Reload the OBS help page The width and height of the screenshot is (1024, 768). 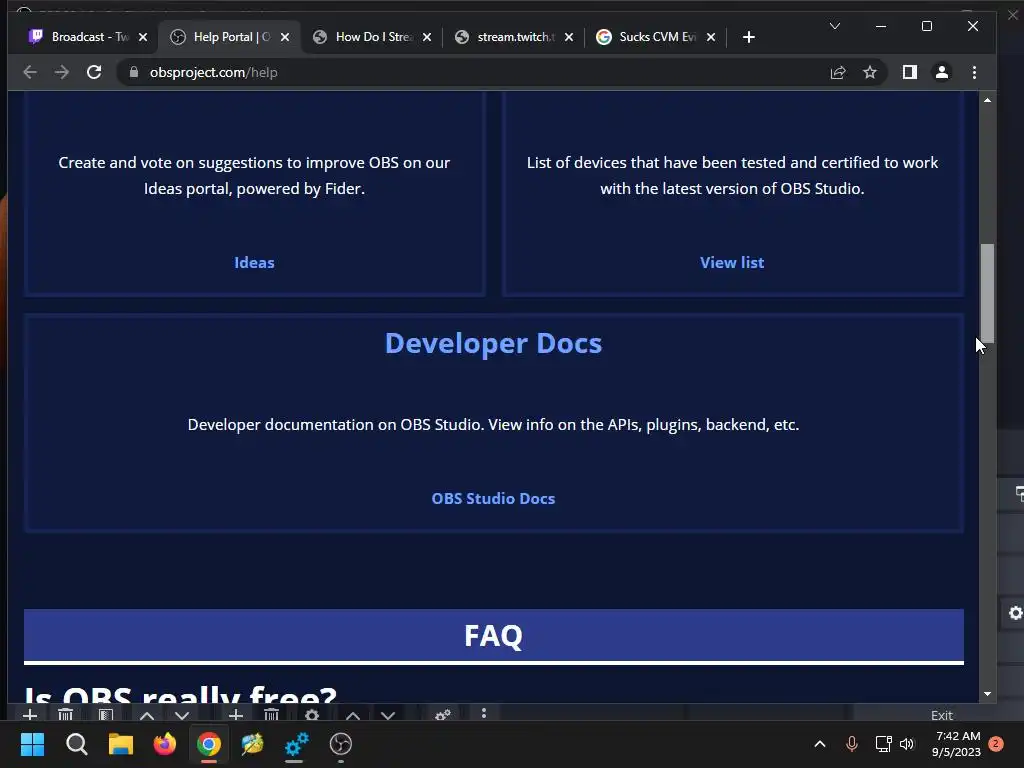pos(94,72)
